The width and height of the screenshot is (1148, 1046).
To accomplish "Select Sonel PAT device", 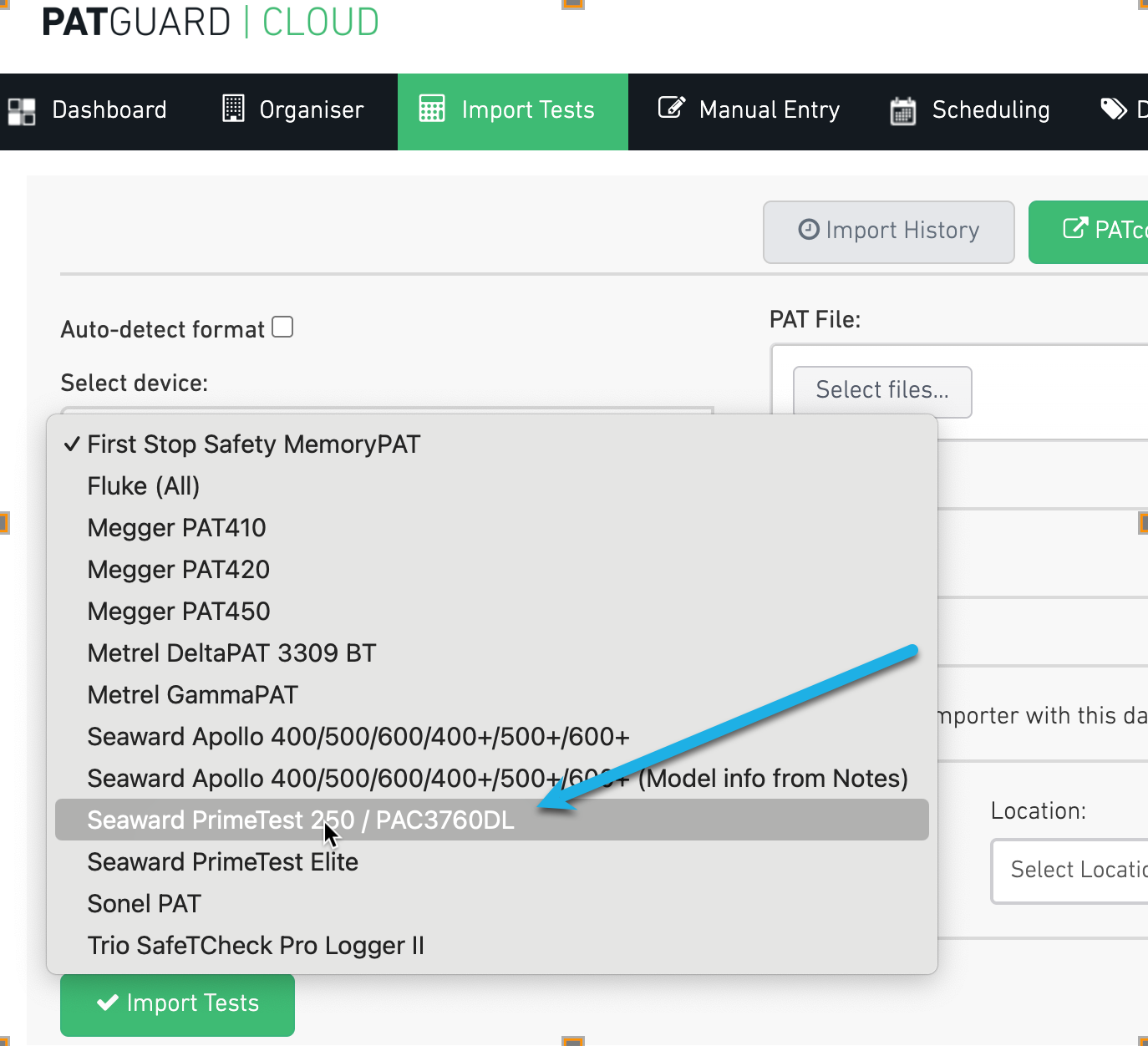I will click(x=492, y=903).
